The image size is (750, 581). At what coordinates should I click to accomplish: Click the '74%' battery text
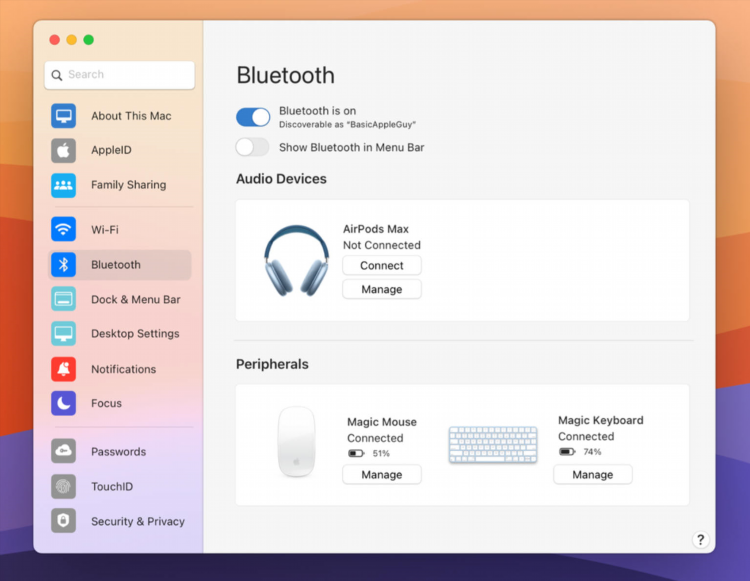point(592,452)
